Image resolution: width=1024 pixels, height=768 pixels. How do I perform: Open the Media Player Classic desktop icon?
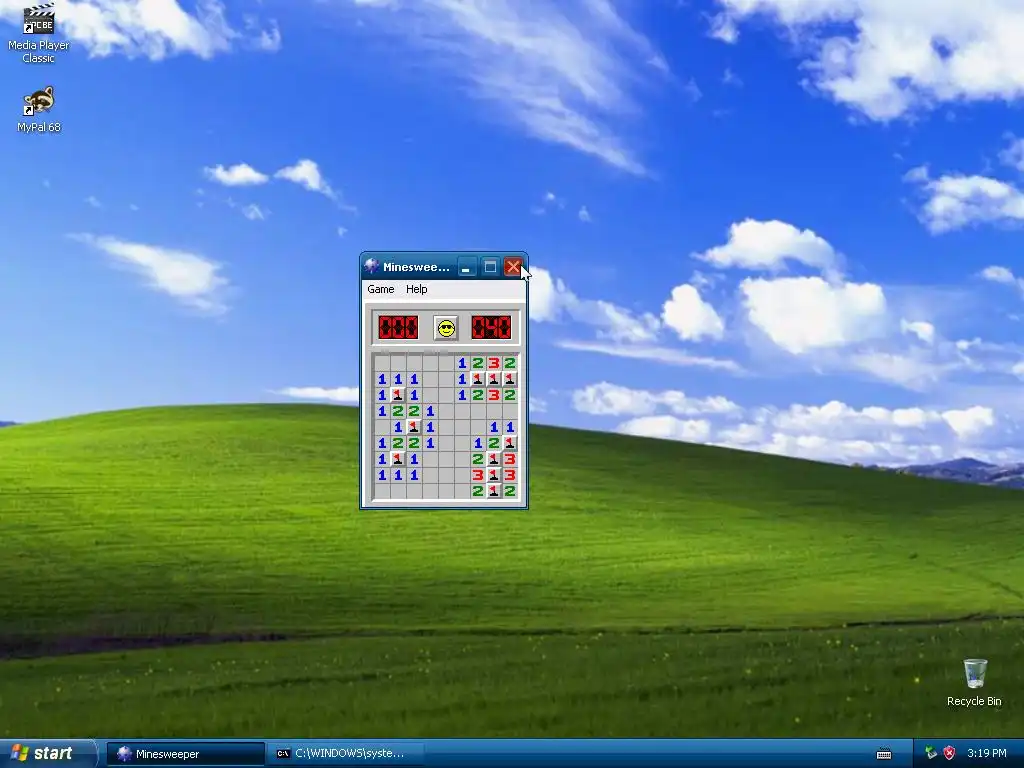click(39, 33)
